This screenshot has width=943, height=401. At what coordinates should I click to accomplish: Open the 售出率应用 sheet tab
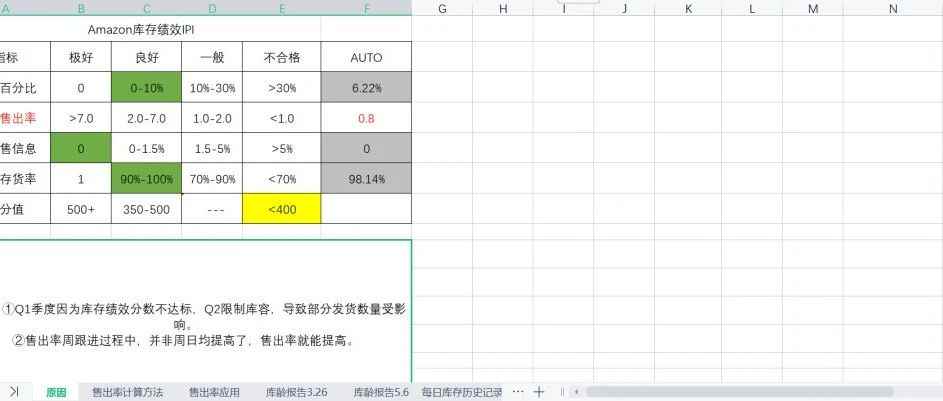[214, 392]
